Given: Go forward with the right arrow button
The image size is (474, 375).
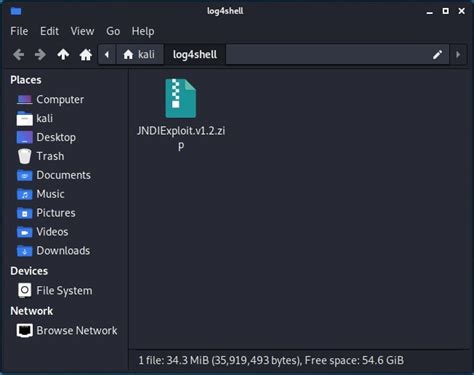Looking at the screenshot, I should coord(40,54).
